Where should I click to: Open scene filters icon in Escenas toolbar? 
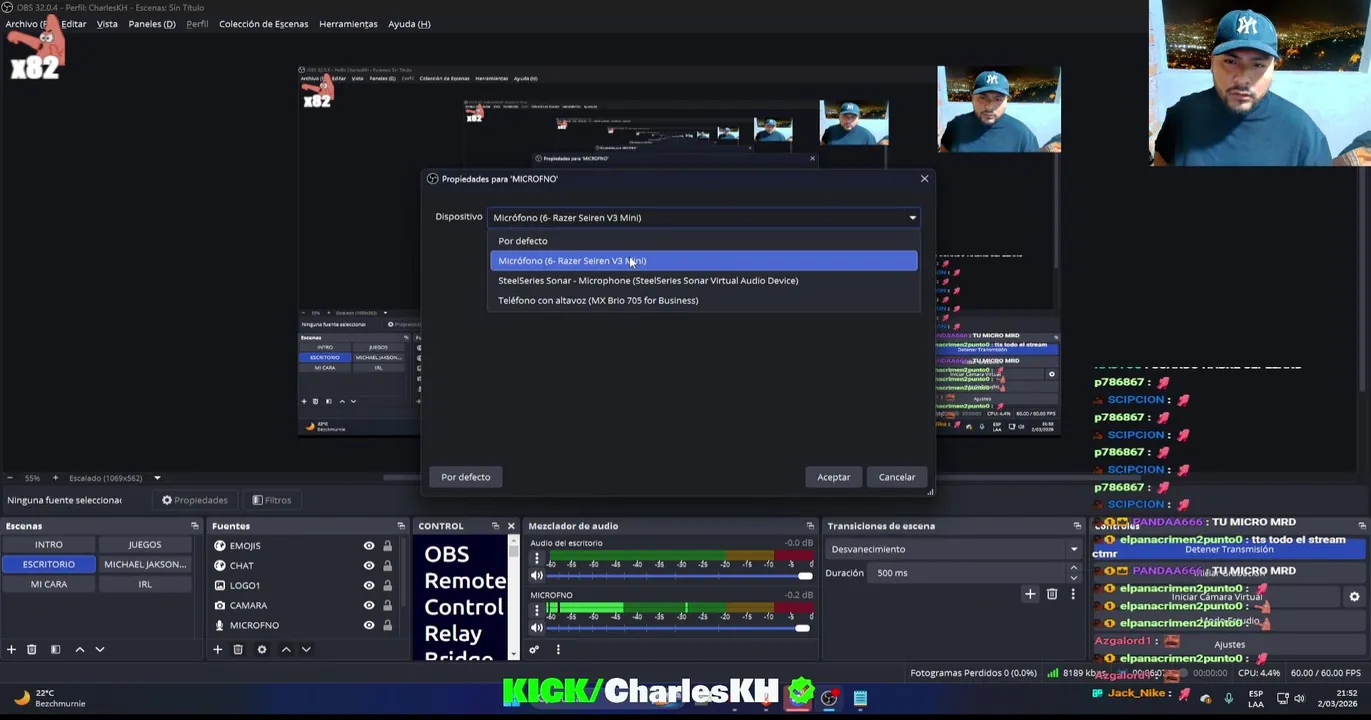pyautogui.click(x=56, y=649)
